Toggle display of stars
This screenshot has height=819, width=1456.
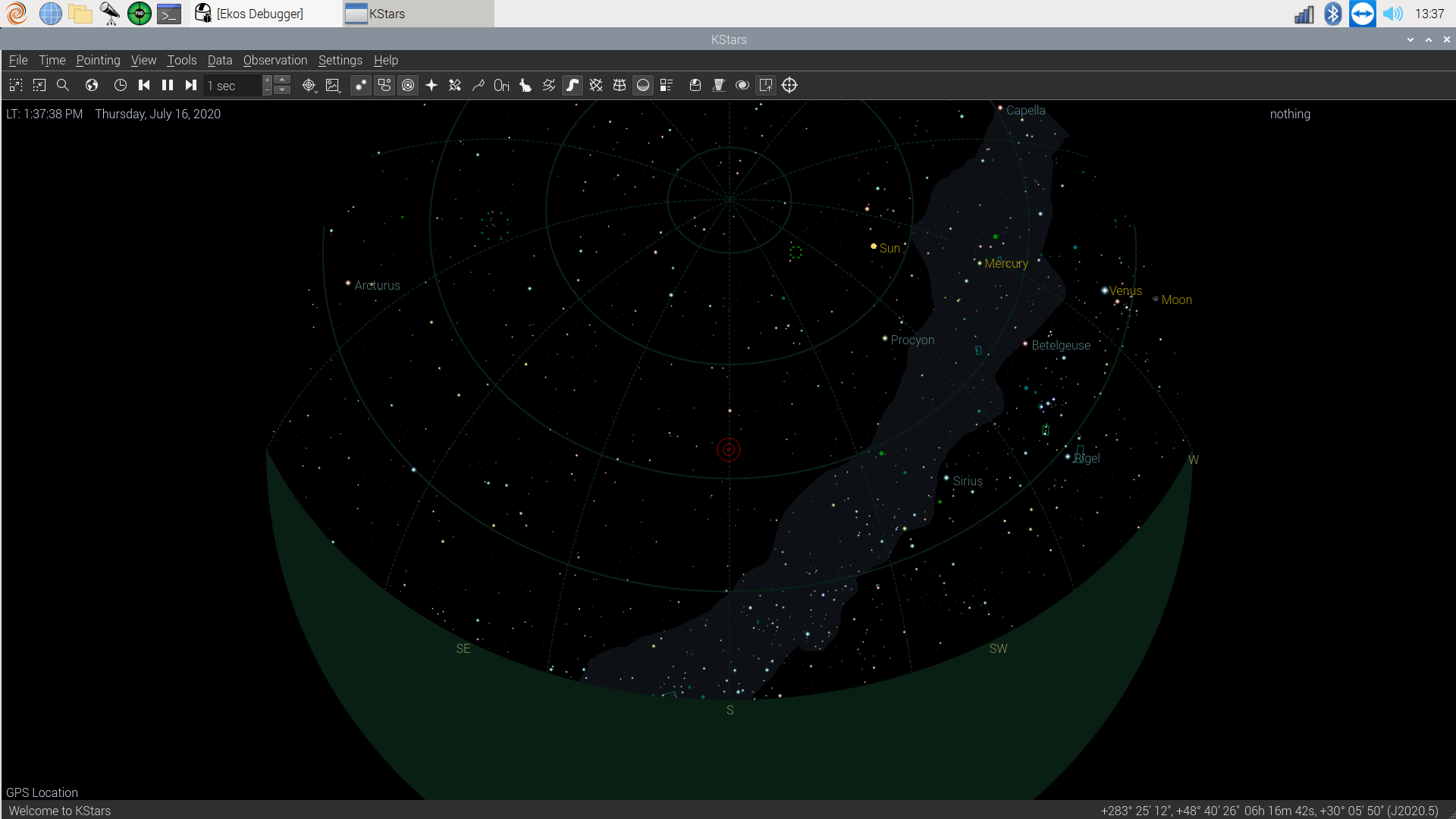point(361,86)
